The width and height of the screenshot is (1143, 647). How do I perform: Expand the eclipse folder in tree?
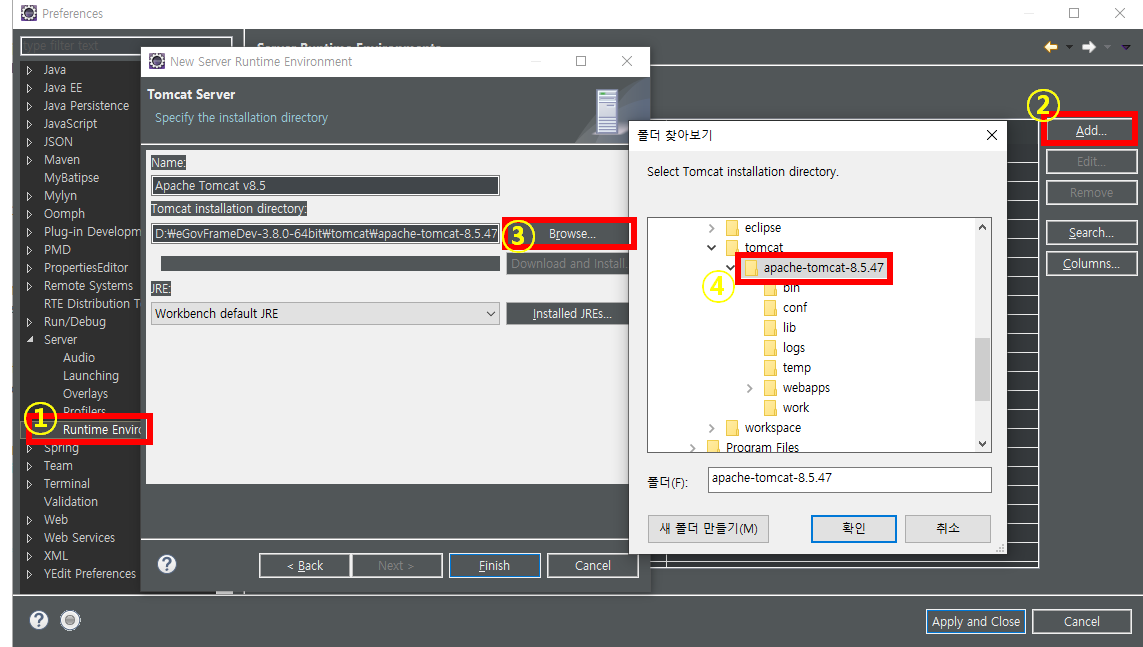pyautogui.click(x=711, y=228)
